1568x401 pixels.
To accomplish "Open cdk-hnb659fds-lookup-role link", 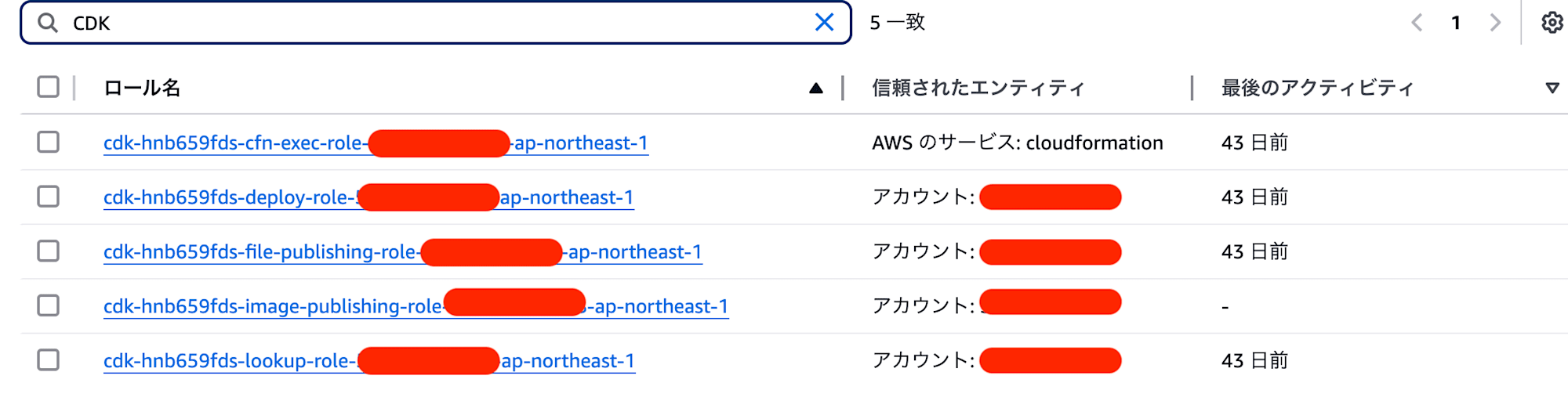I will click(x=368, y=361).
